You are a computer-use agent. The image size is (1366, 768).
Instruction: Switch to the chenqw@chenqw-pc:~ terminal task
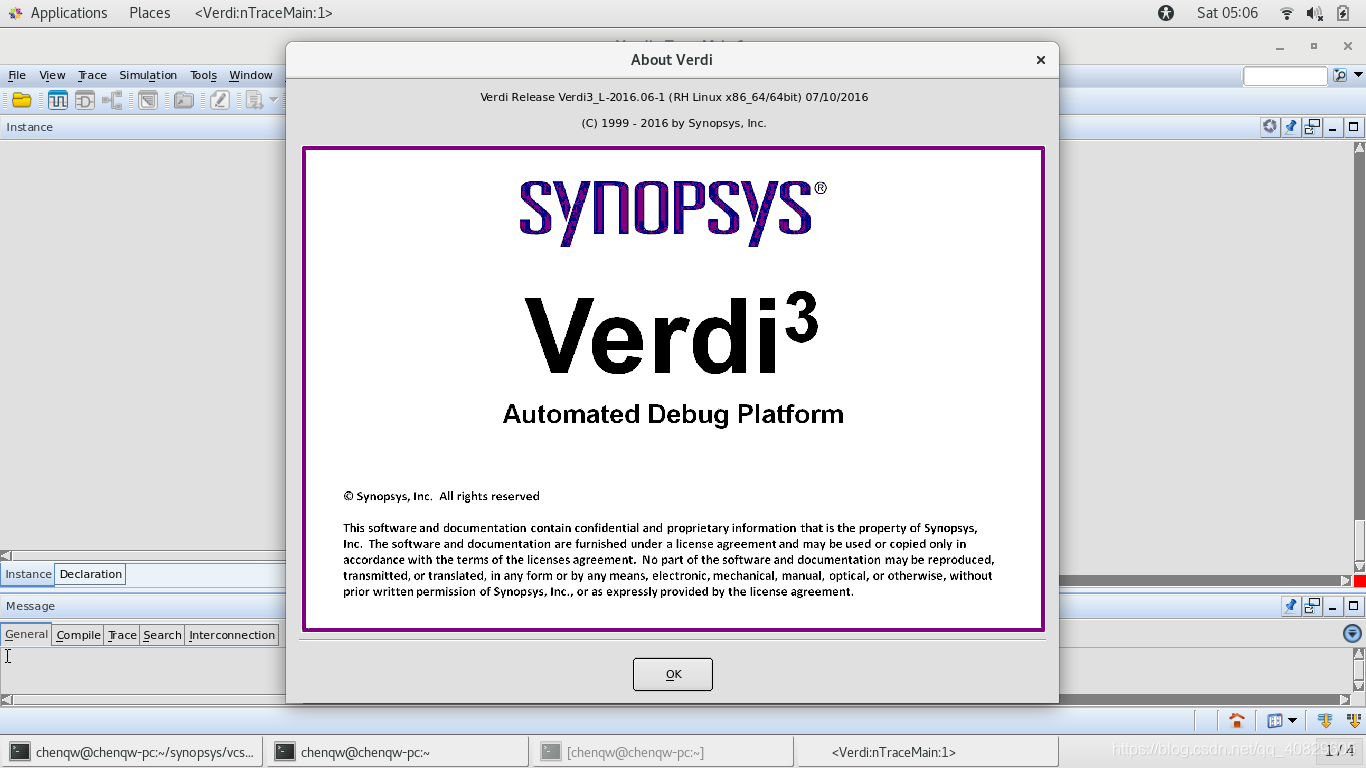(x=398, y=752)
